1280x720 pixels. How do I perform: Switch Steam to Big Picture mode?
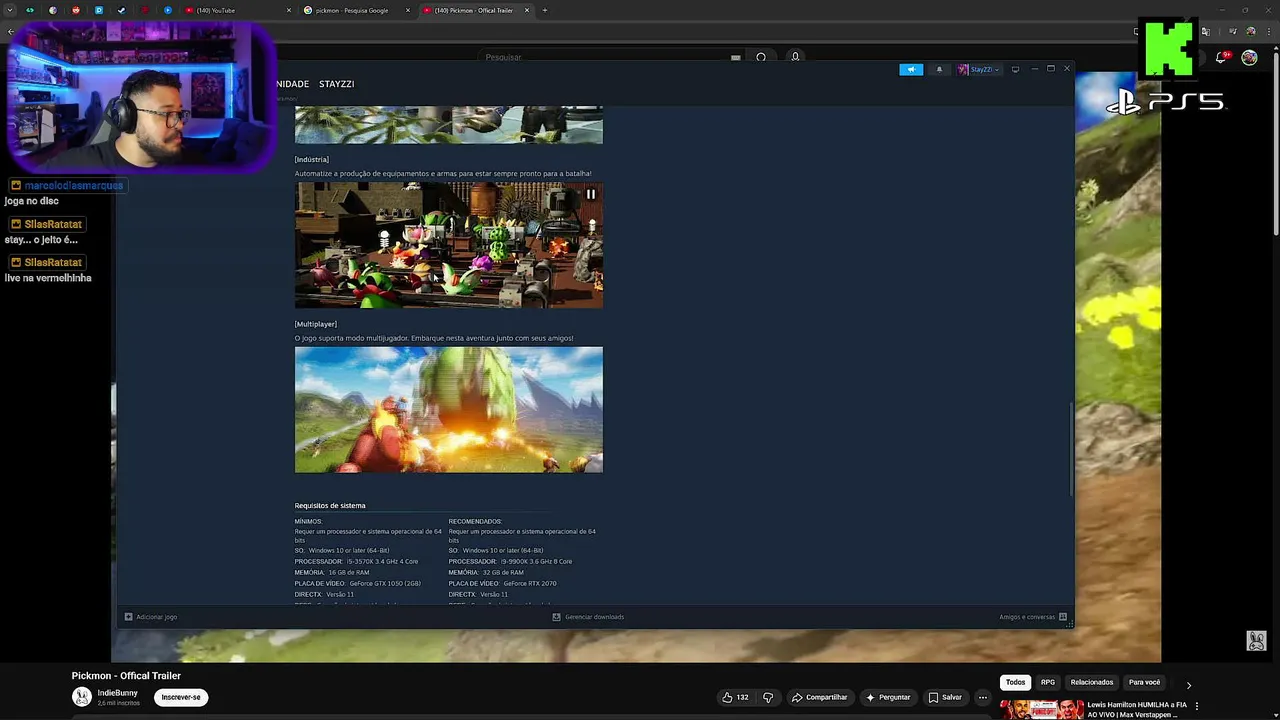point(1015,69)
